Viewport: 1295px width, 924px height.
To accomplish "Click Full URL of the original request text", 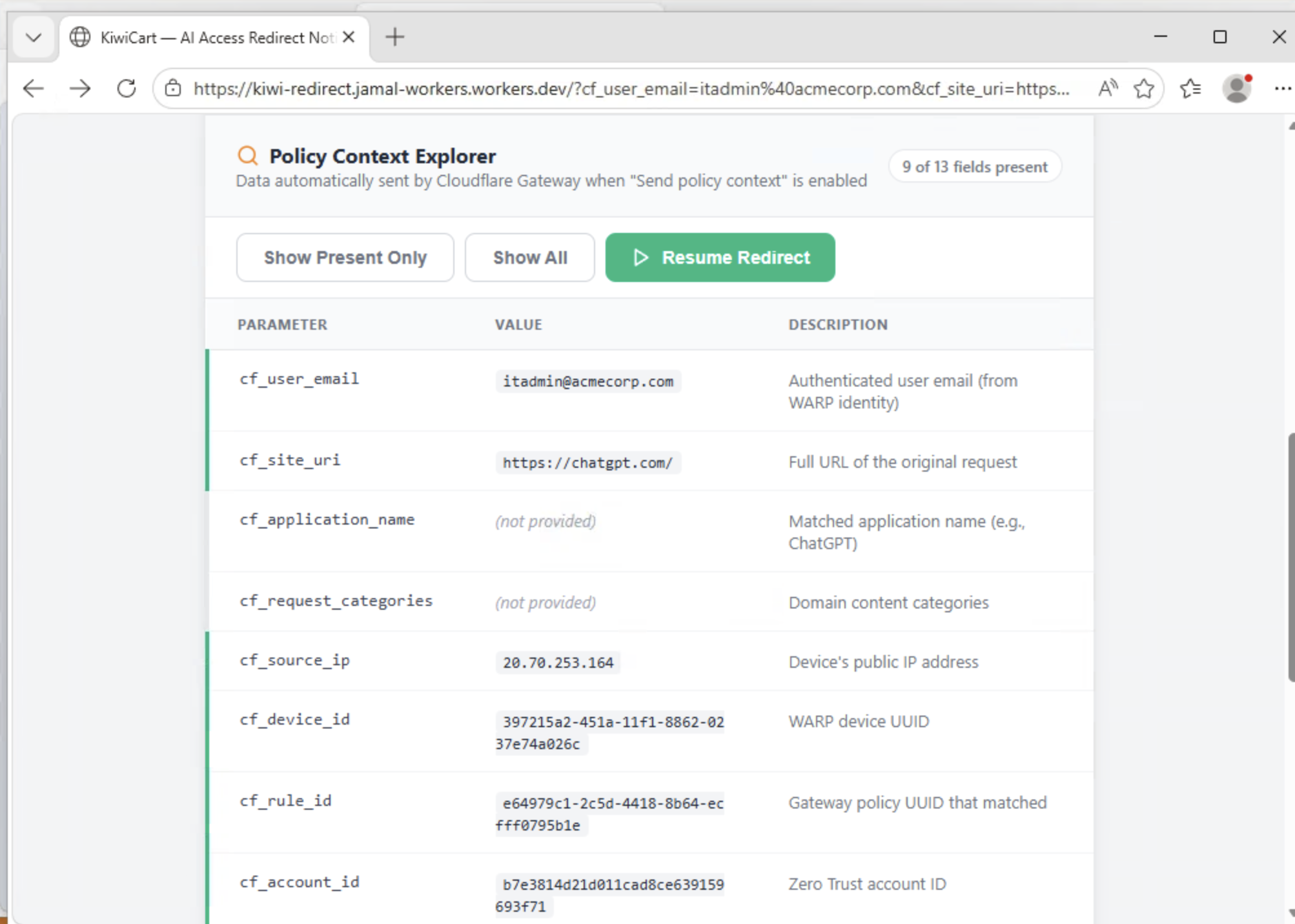I will [x=902, y=462].
